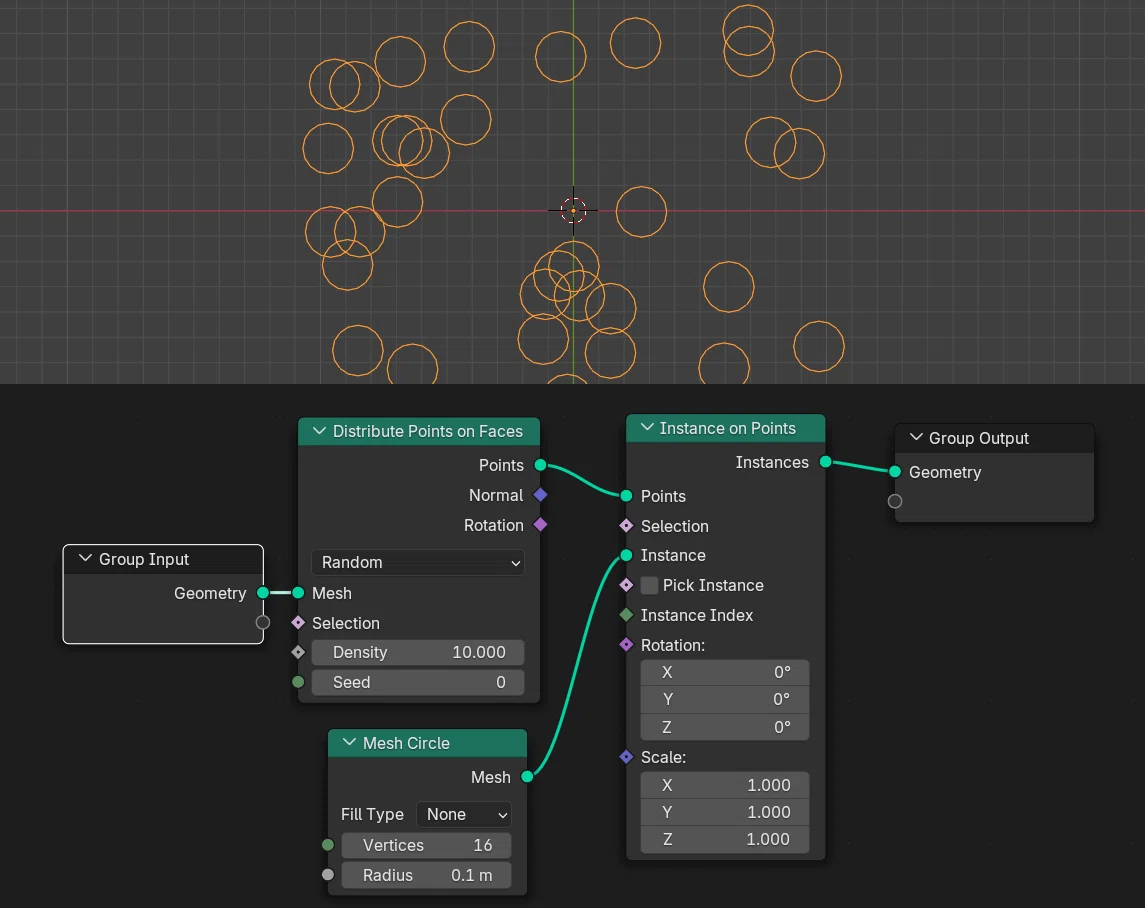Click the Selection socket on Distribute Points node
The height and width of the screenshot is (908, 1145).
click(x=298, y=622)
